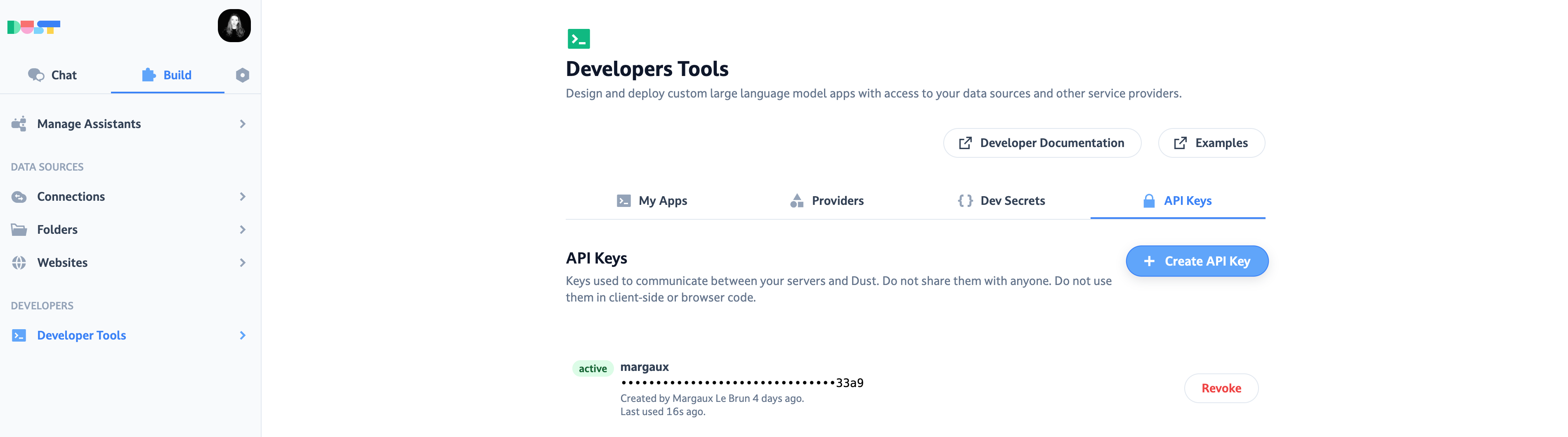The width and height of the screenshot is (1568, 437).
Task: Open the Examples link button
Action: tap(1211, 143)
